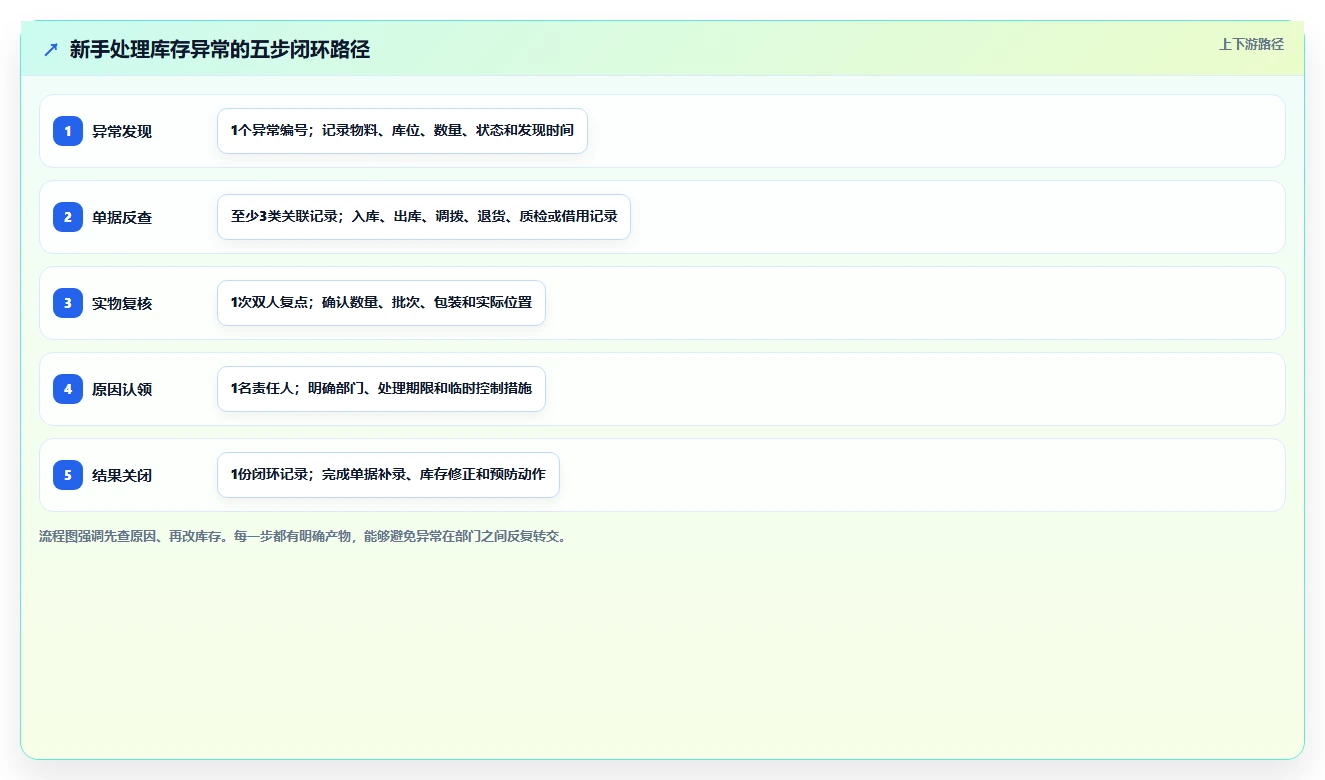This screenshot has width=1325, height=780.
Task: Click the 结果关闭 step label
Action: click(122, 475)
